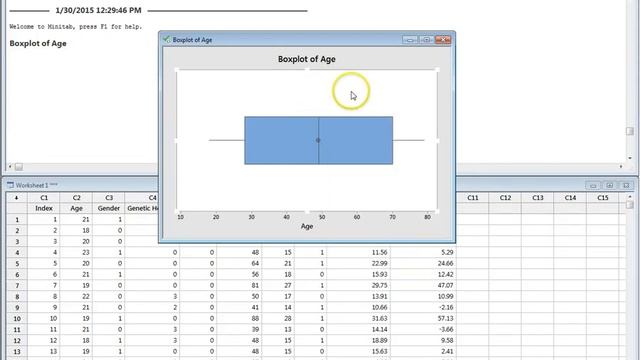Select column C15 header
The height and width of the screenshot is (360, 640).
[603, 198]
